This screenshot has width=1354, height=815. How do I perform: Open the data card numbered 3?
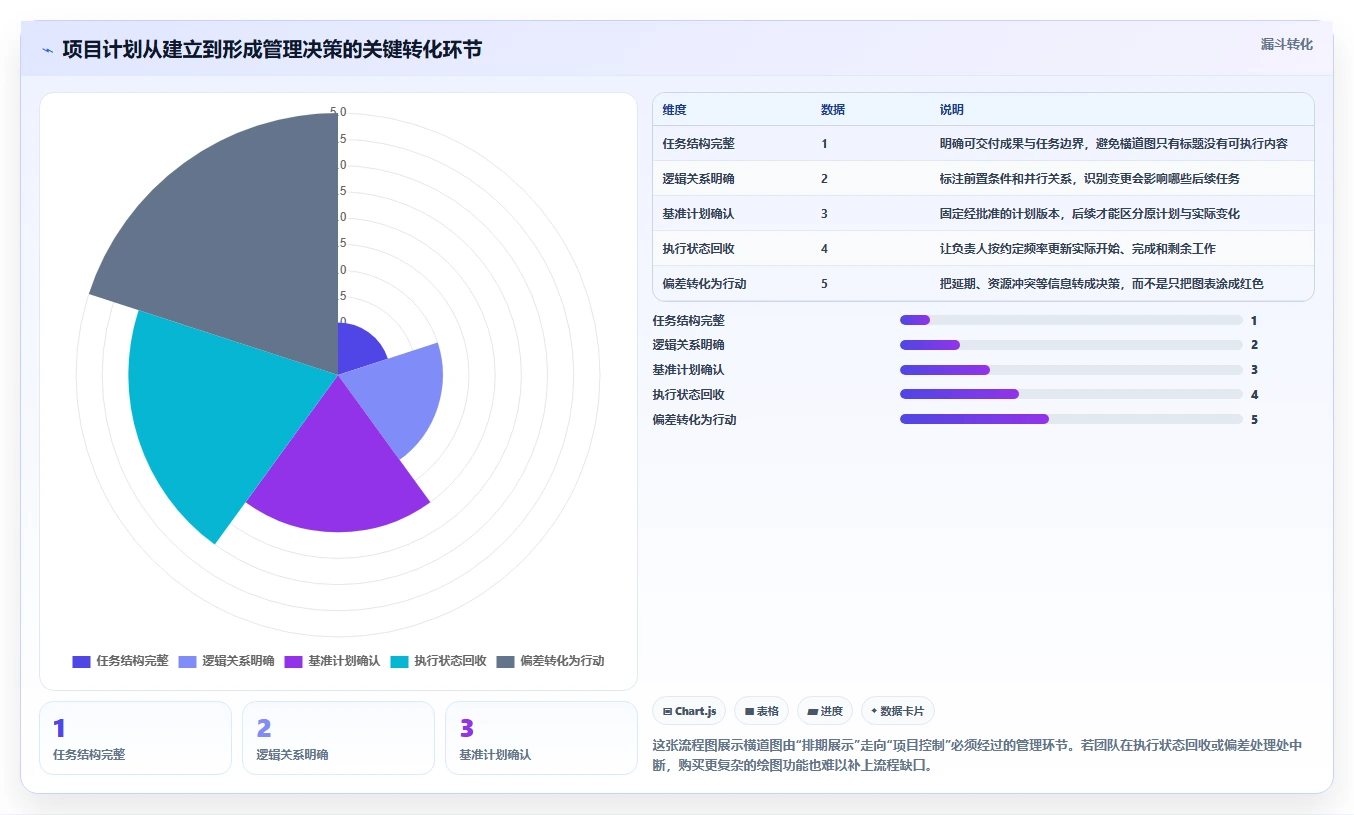coord(541,738)
